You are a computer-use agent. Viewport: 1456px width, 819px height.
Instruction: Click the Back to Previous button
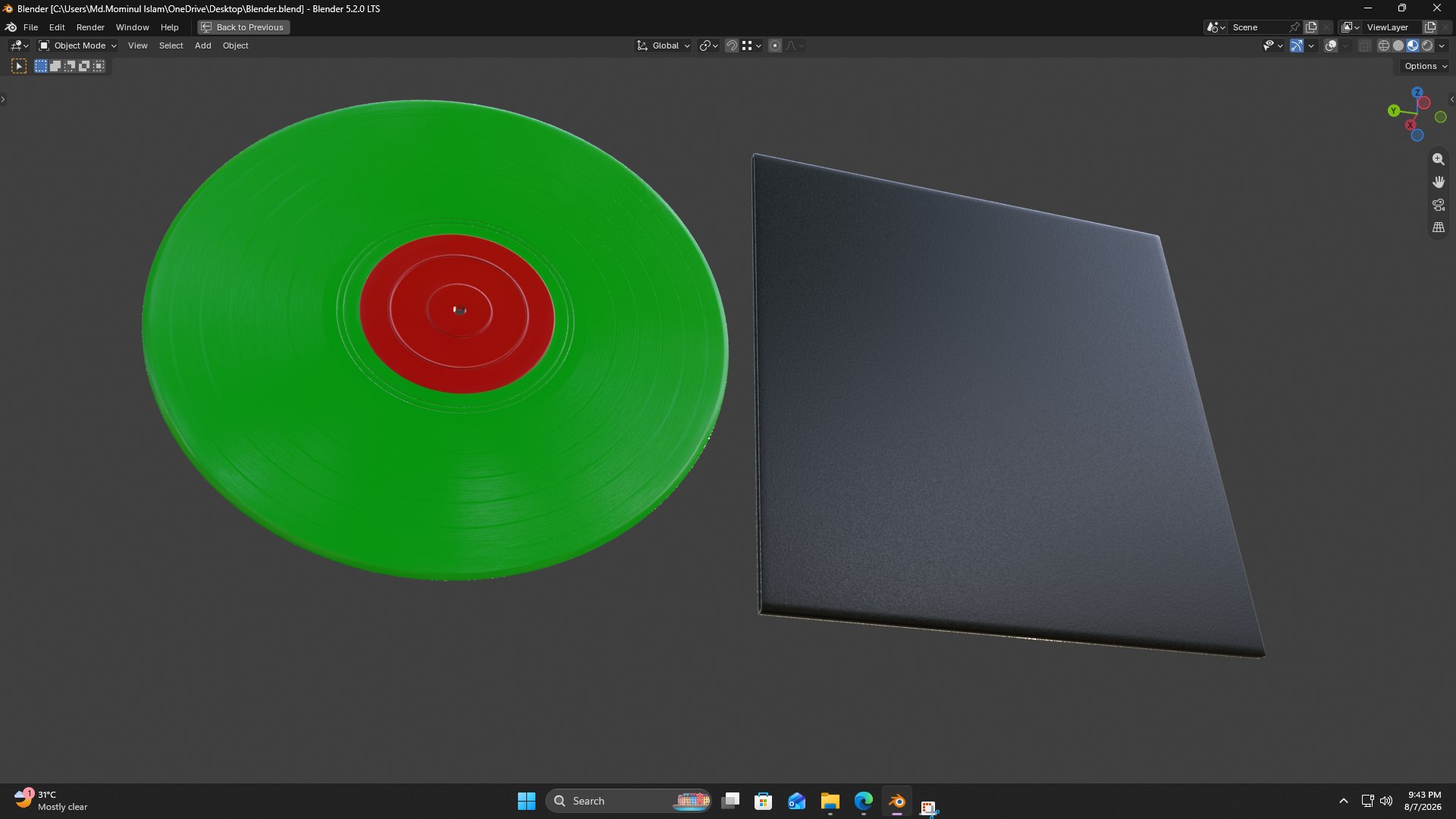click(x=243, y=27)
